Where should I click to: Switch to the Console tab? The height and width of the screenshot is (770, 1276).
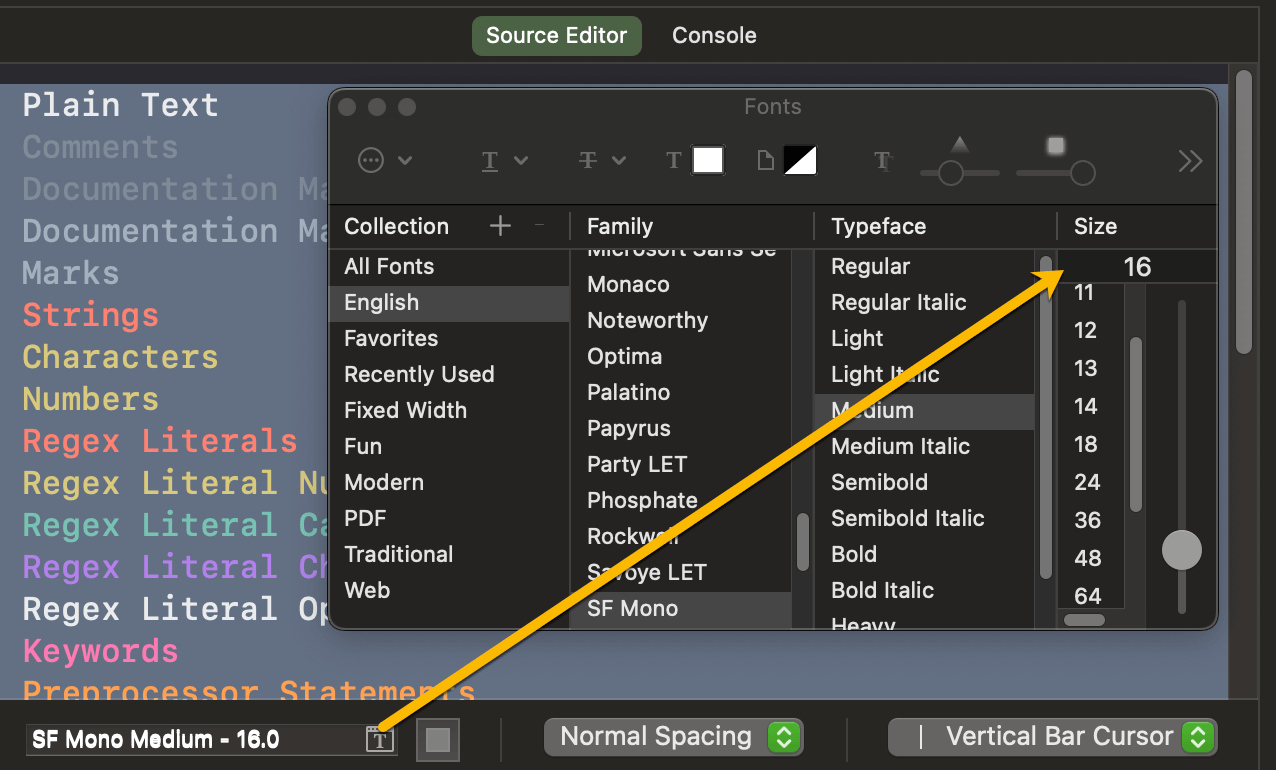(x=713, y=35)
